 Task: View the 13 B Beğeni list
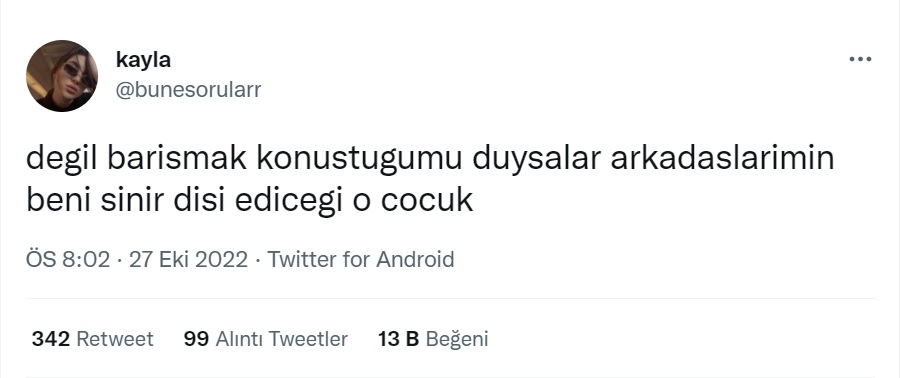(x=433, y=339)
